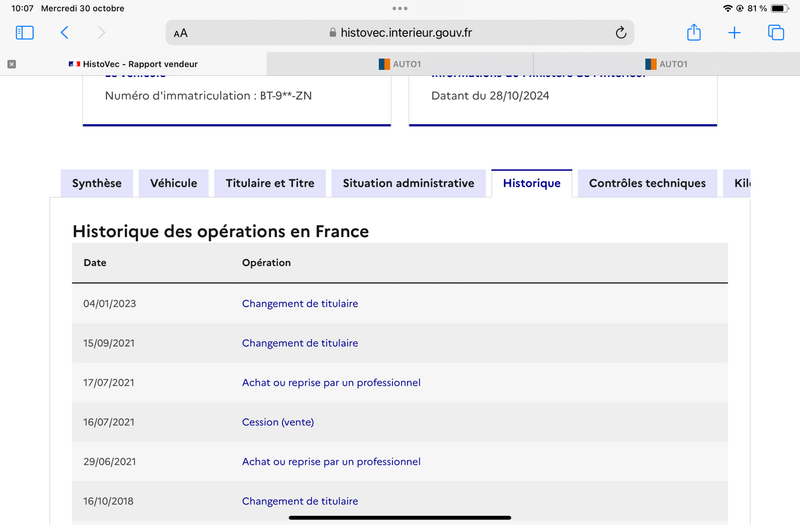Open the Cession (vente) link
Viewport: 800px width, 525px height.
[x=278, y=422]
